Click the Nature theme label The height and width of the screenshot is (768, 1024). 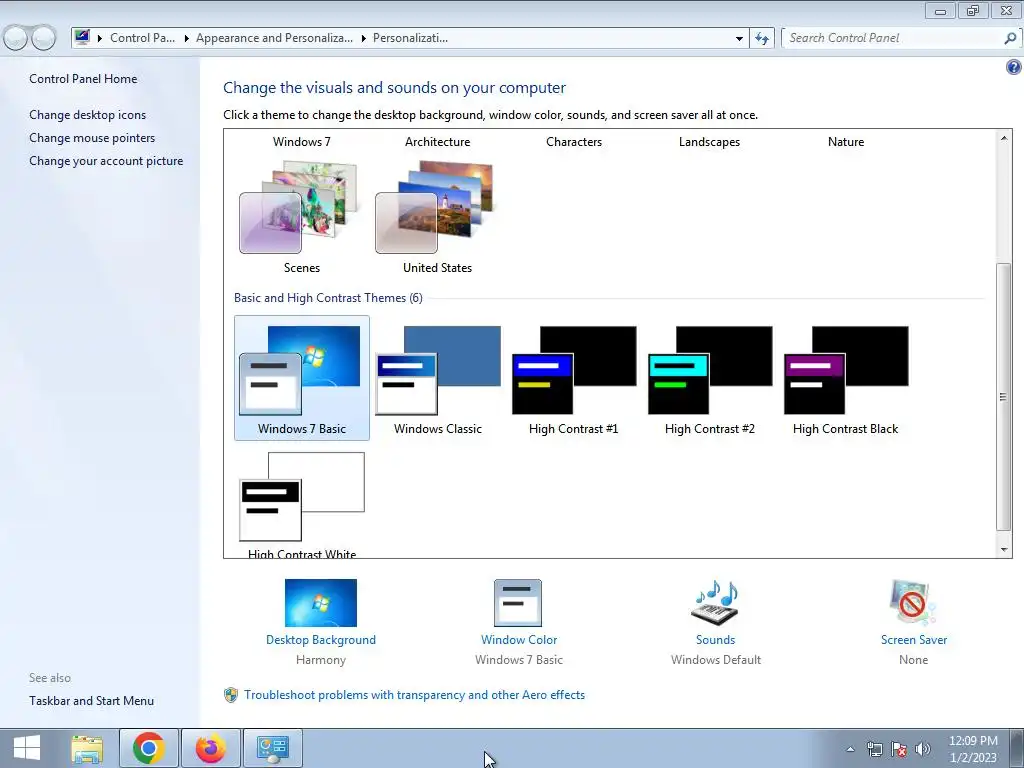pyautogui.click(x=846, y=142)
